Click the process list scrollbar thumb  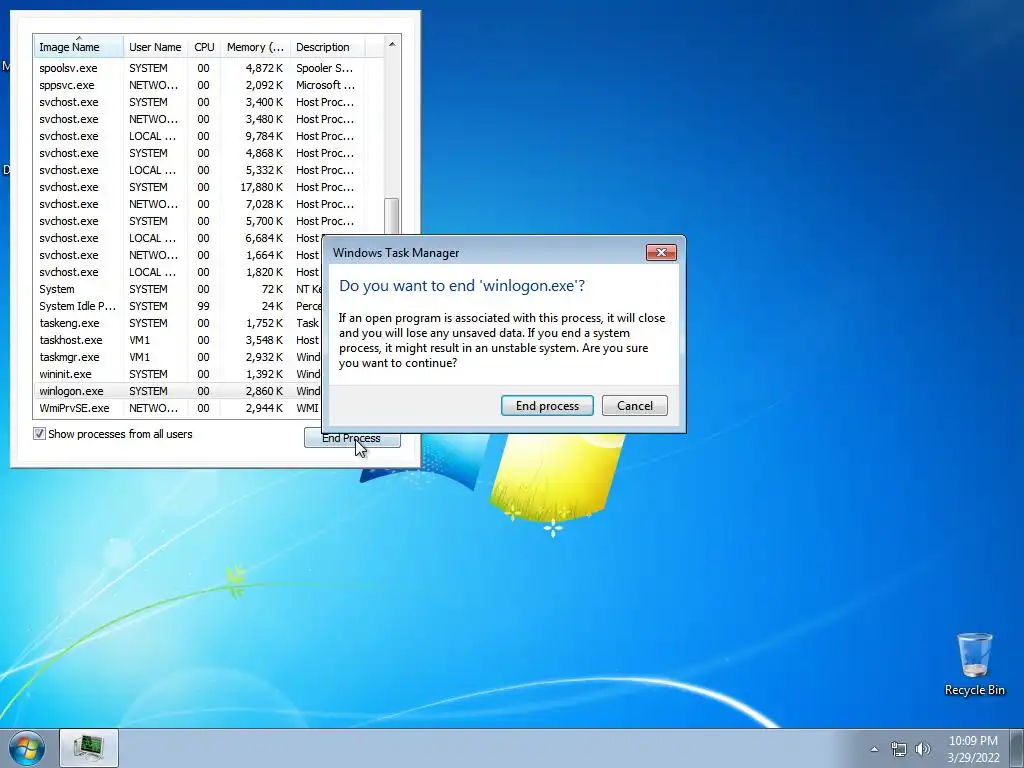pyautogui.click(x=392, y=217)
